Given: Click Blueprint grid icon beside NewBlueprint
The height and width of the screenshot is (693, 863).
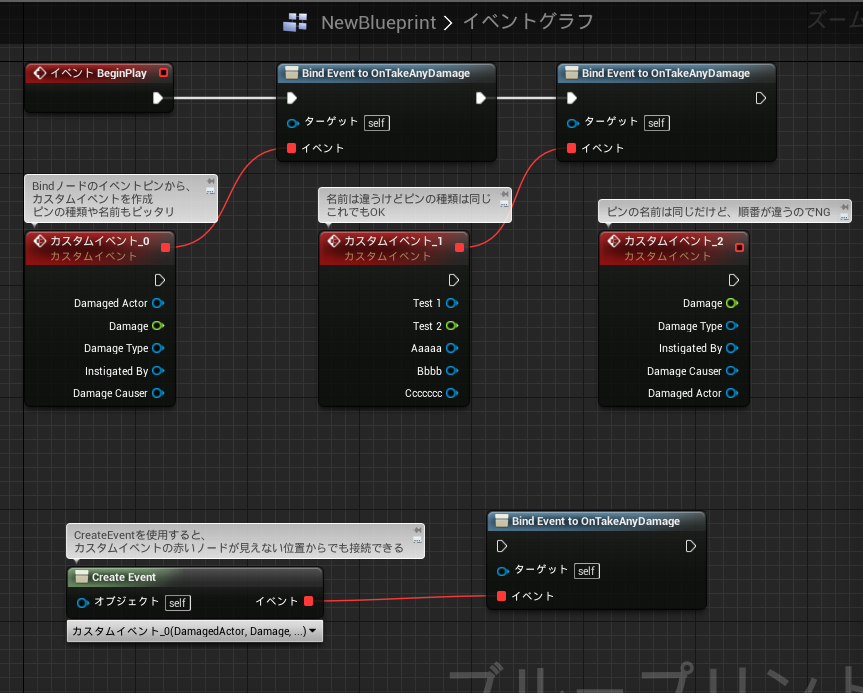Looking at the screenshot, I should 295,22.
